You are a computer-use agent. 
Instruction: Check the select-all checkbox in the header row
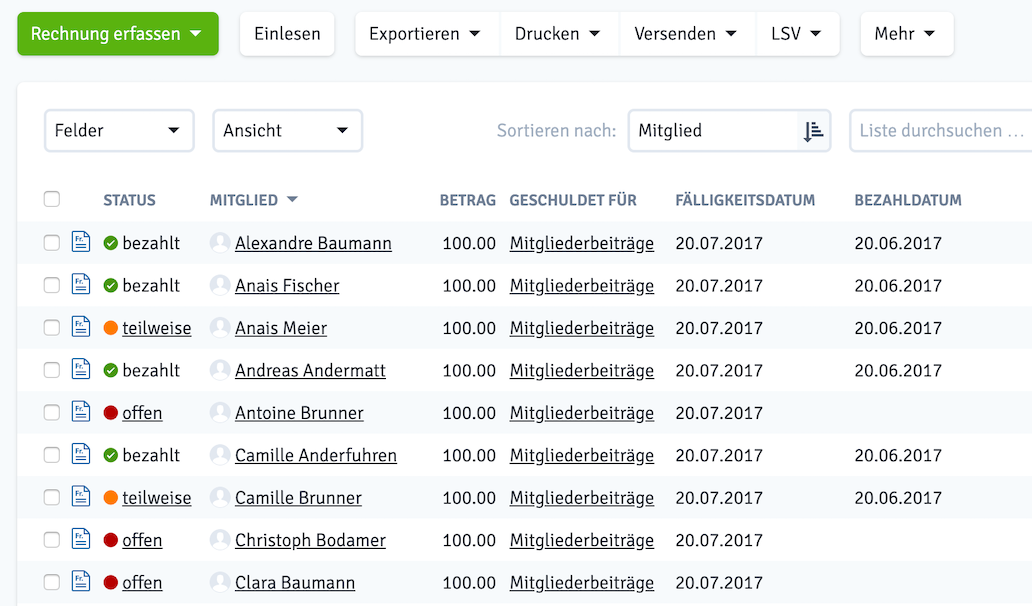click(52, 199)
